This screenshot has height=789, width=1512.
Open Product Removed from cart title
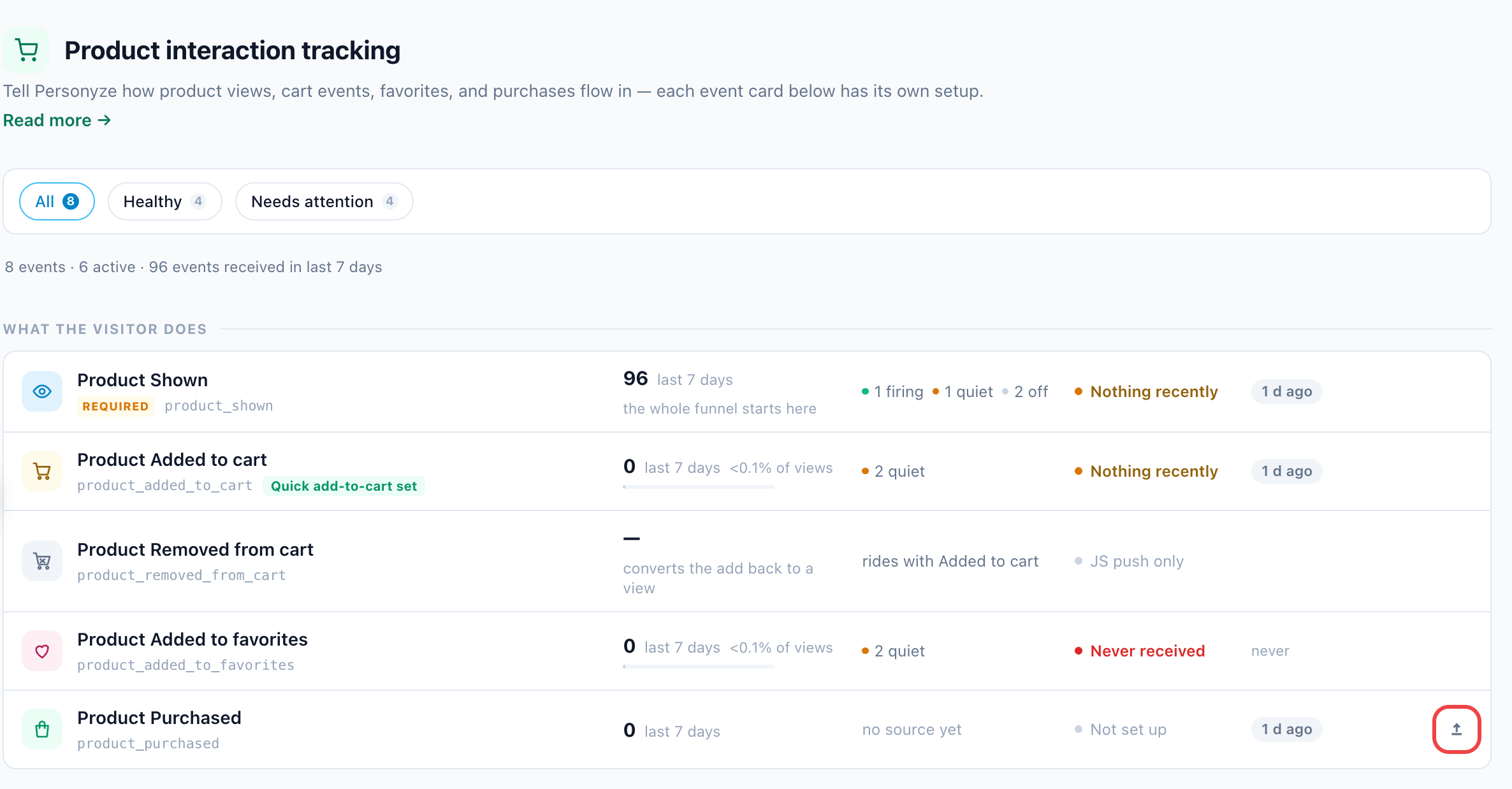(195, 549)
